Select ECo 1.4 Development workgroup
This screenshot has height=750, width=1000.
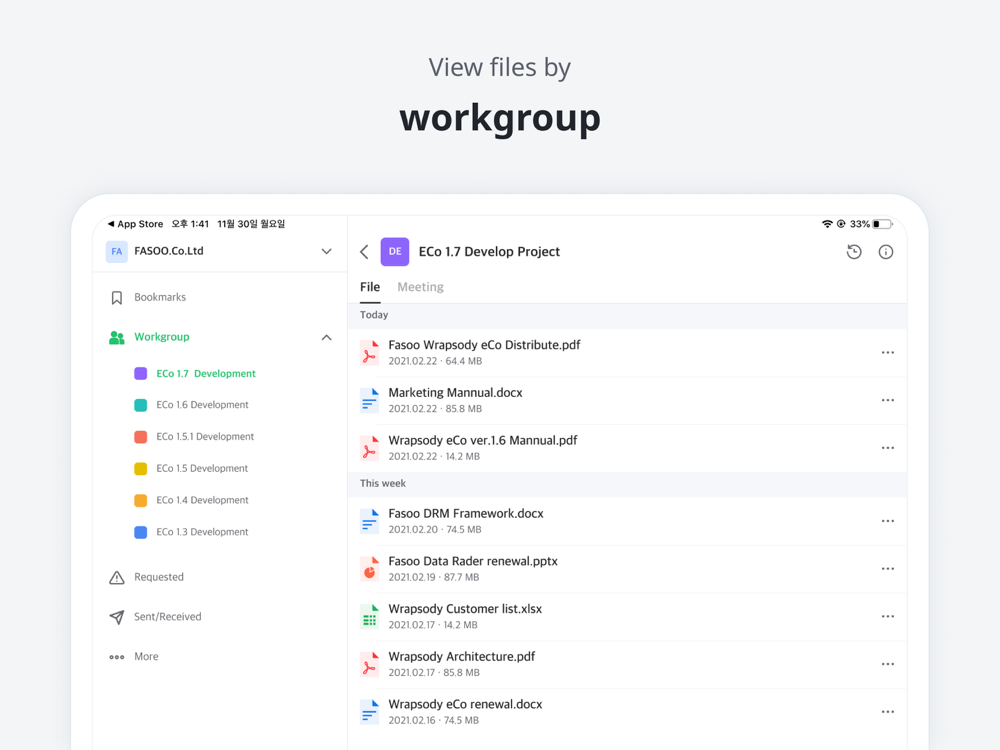coord(202,501)
